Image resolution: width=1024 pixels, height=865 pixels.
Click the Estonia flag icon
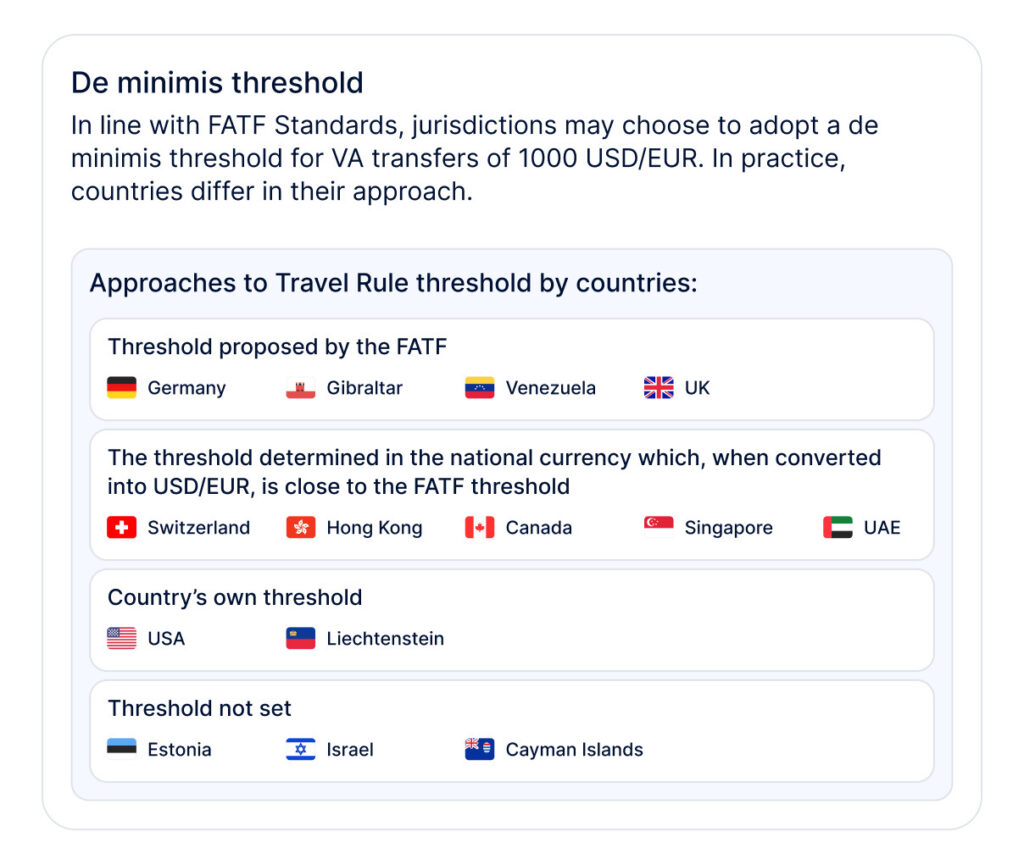click(x=121, y=749)
